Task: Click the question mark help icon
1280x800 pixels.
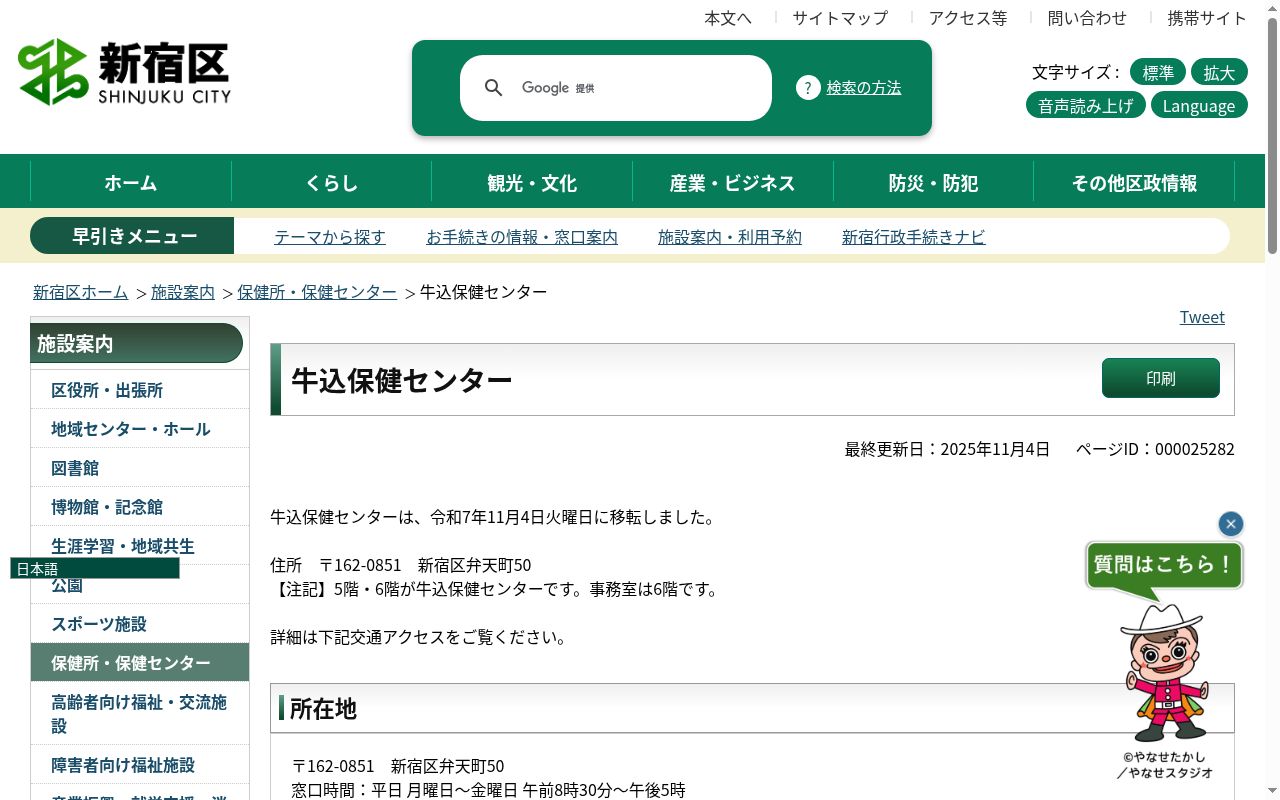Action: coord(808,88)
